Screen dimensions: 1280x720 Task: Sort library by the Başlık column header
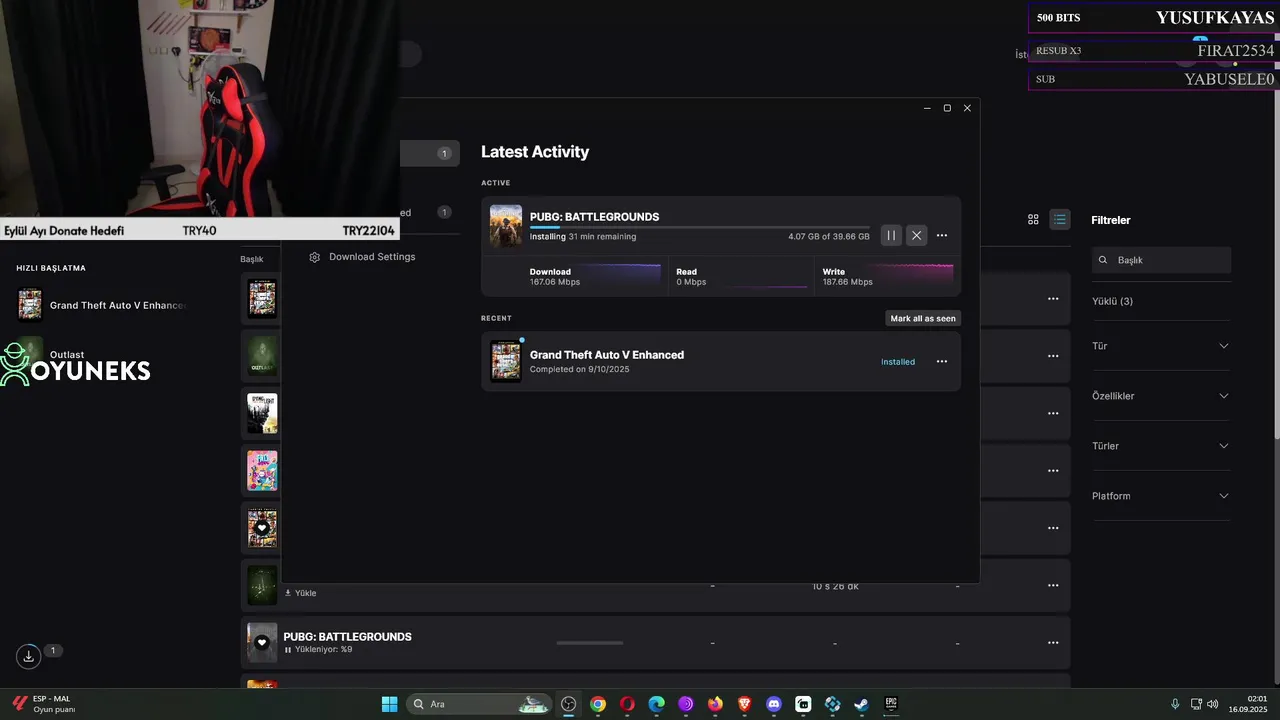tap(251, 259)
